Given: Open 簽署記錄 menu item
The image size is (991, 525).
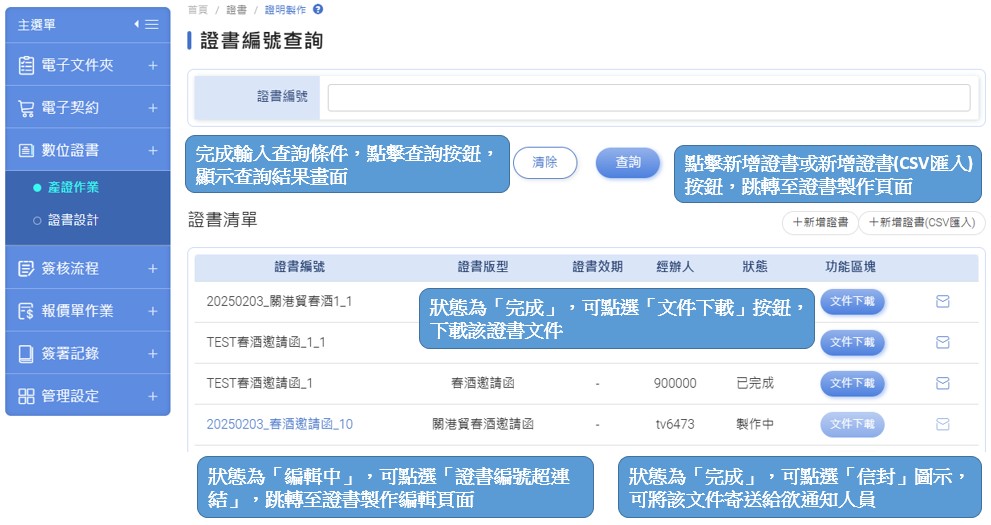Looking at the screenshot, I should point(88,353).
